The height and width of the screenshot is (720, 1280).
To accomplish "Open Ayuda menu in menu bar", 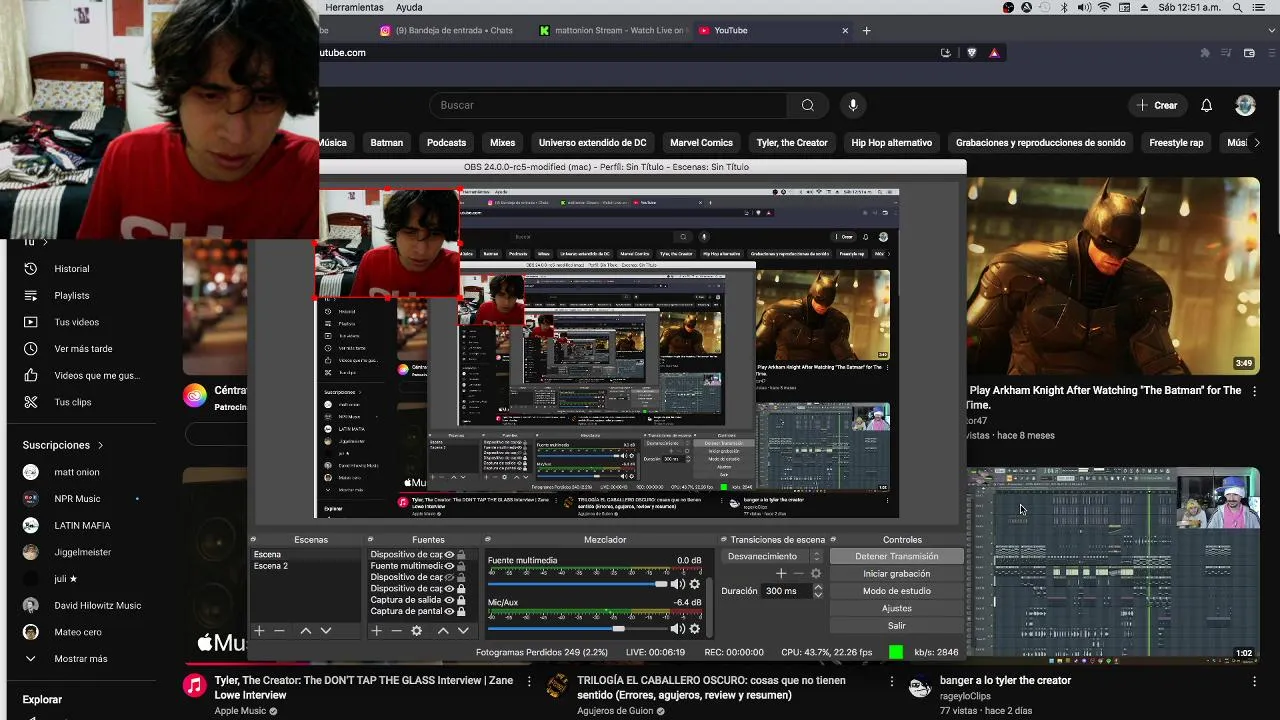I will point(409,7).
